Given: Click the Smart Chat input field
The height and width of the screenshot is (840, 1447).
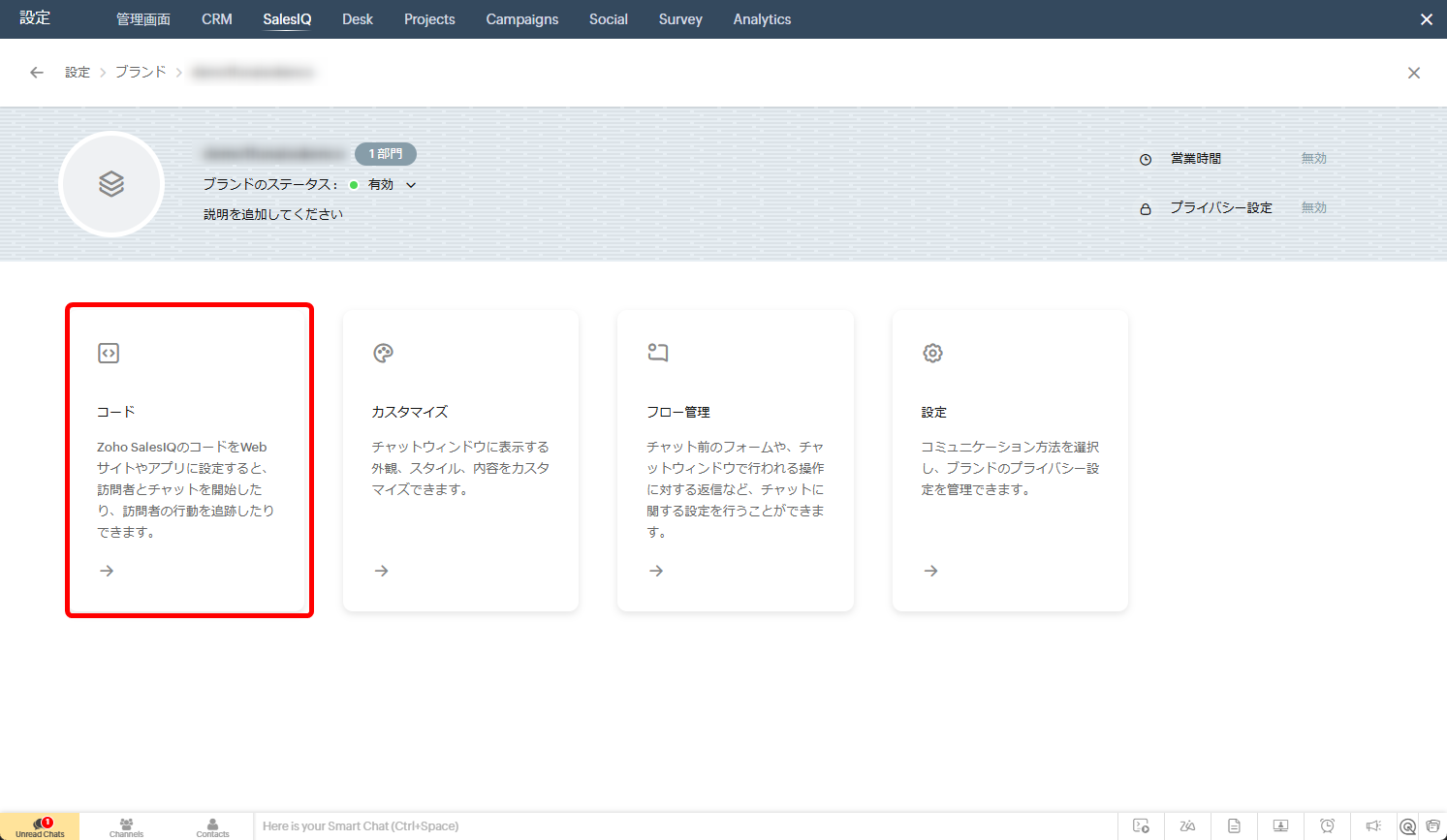Looking at the screenshot, I should tap(684, 826).
